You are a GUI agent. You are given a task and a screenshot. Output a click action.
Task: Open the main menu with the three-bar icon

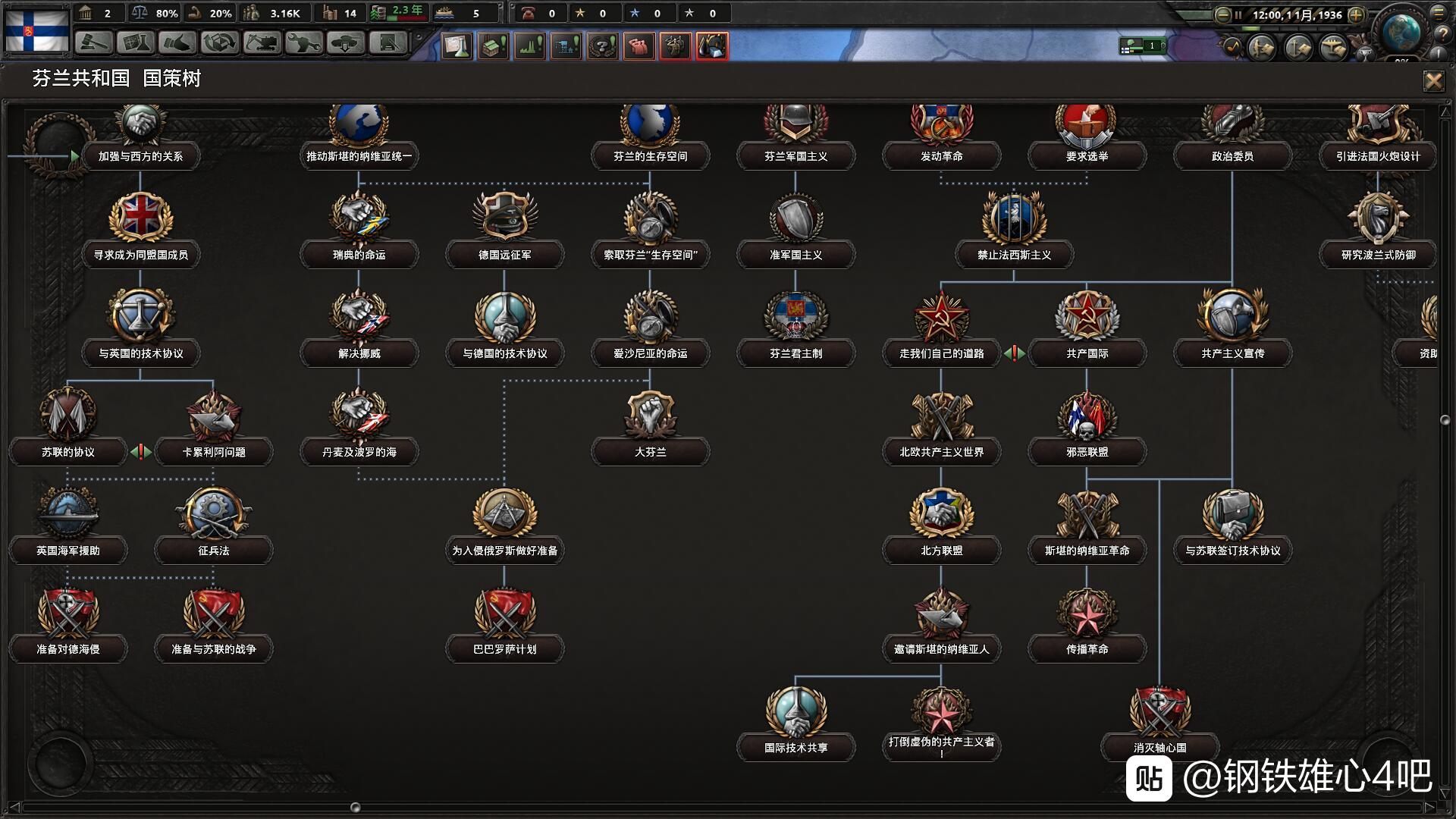click(x=1439, y=12)
